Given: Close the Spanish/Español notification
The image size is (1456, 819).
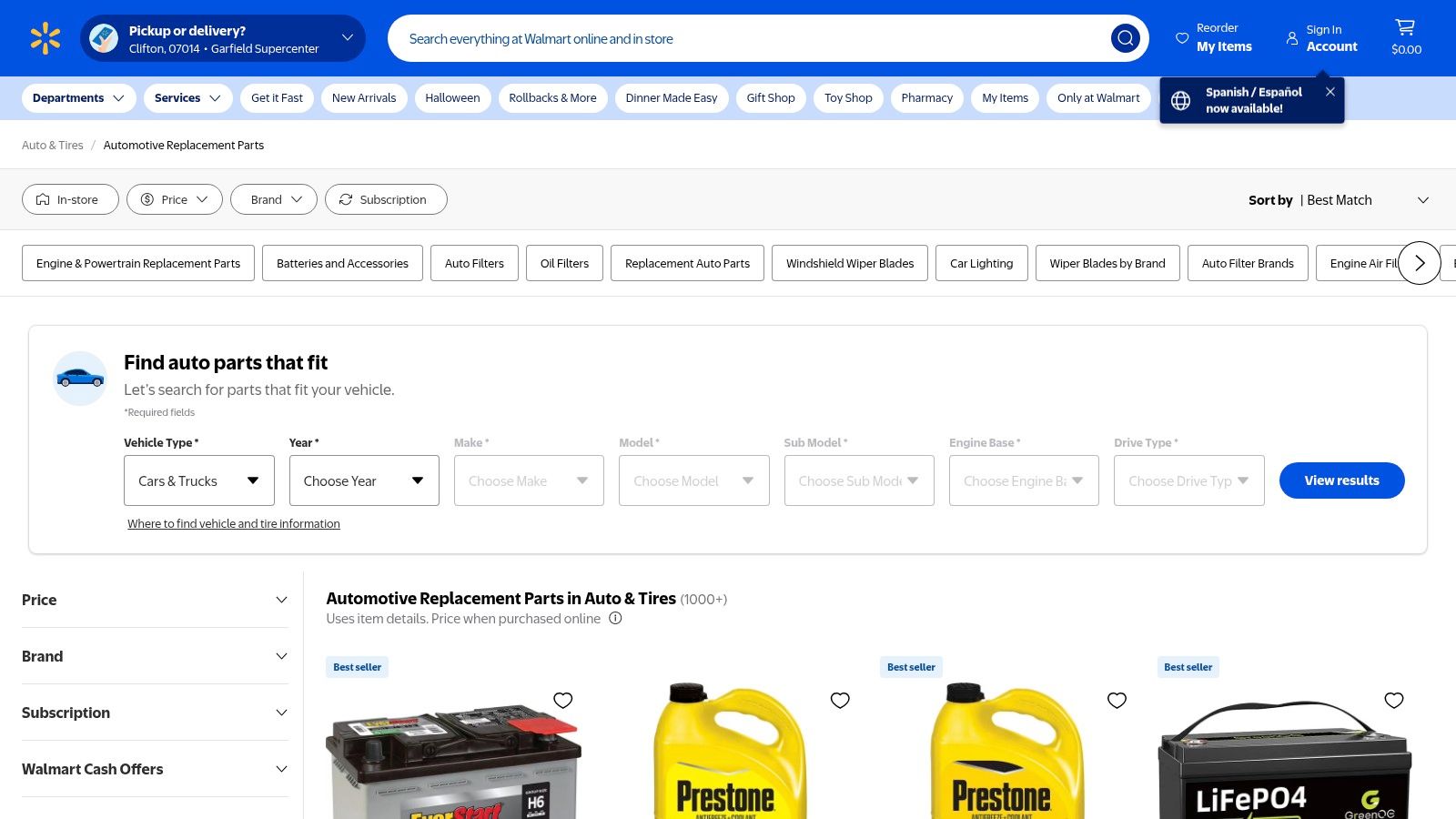Looking at the screenshot, I should pos(1330,92).
